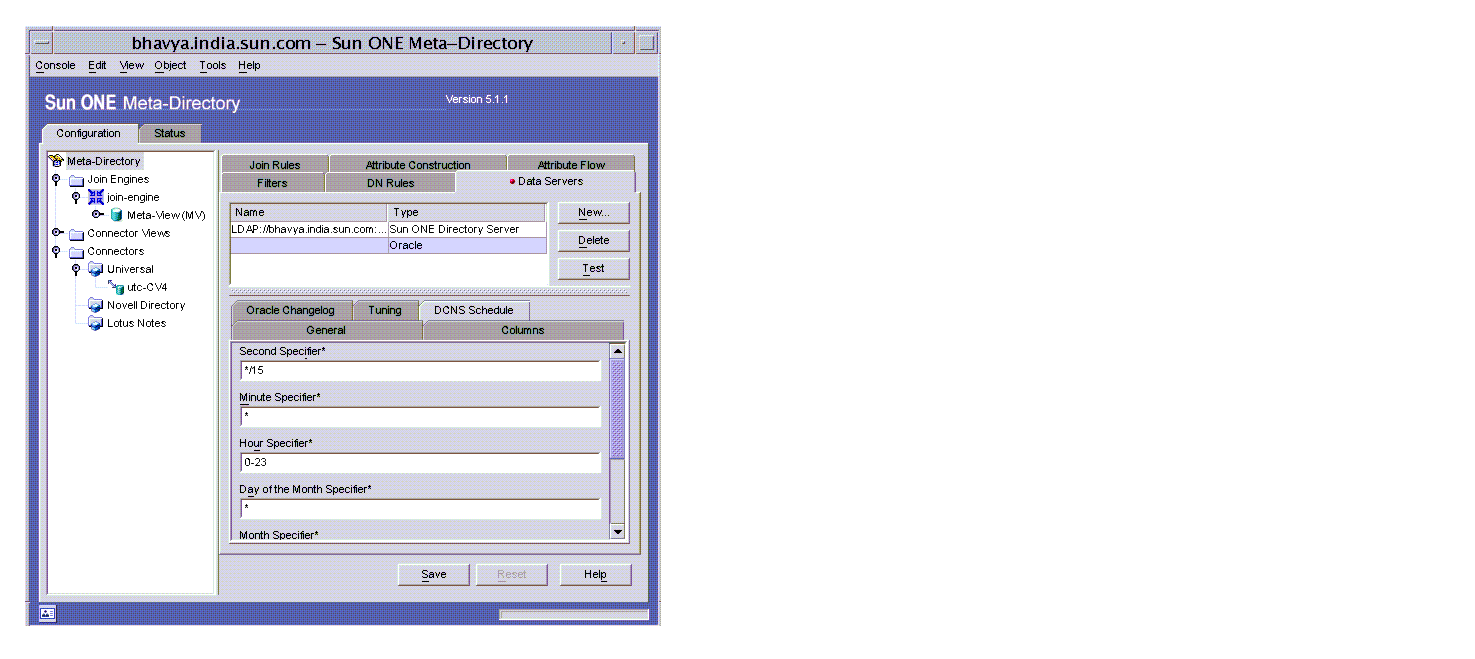Open the Tuning tab
Viewport: 1475px width, 659px height.
385,311
